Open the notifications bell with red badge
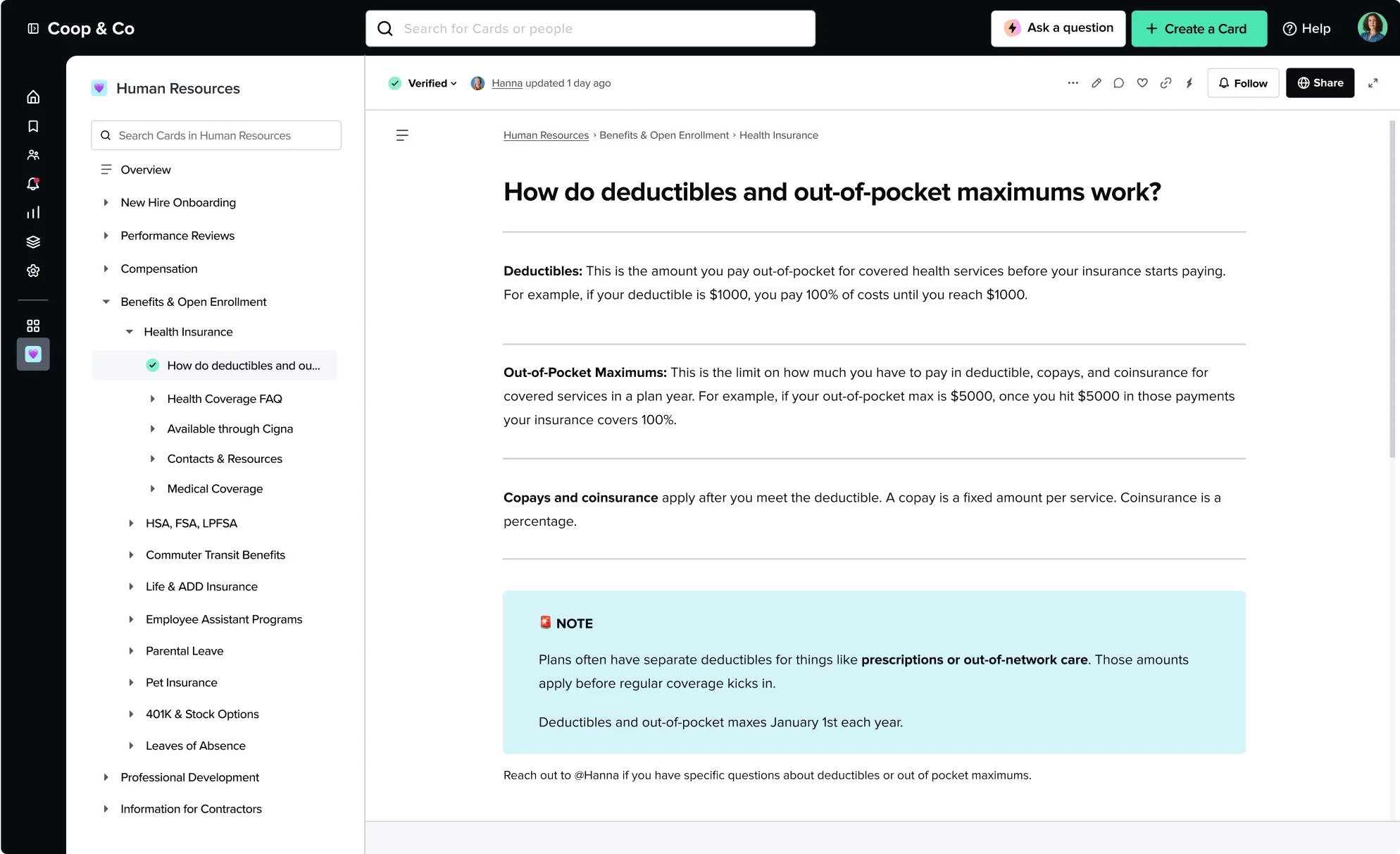The image size is (1400, 854). [32, 183]
